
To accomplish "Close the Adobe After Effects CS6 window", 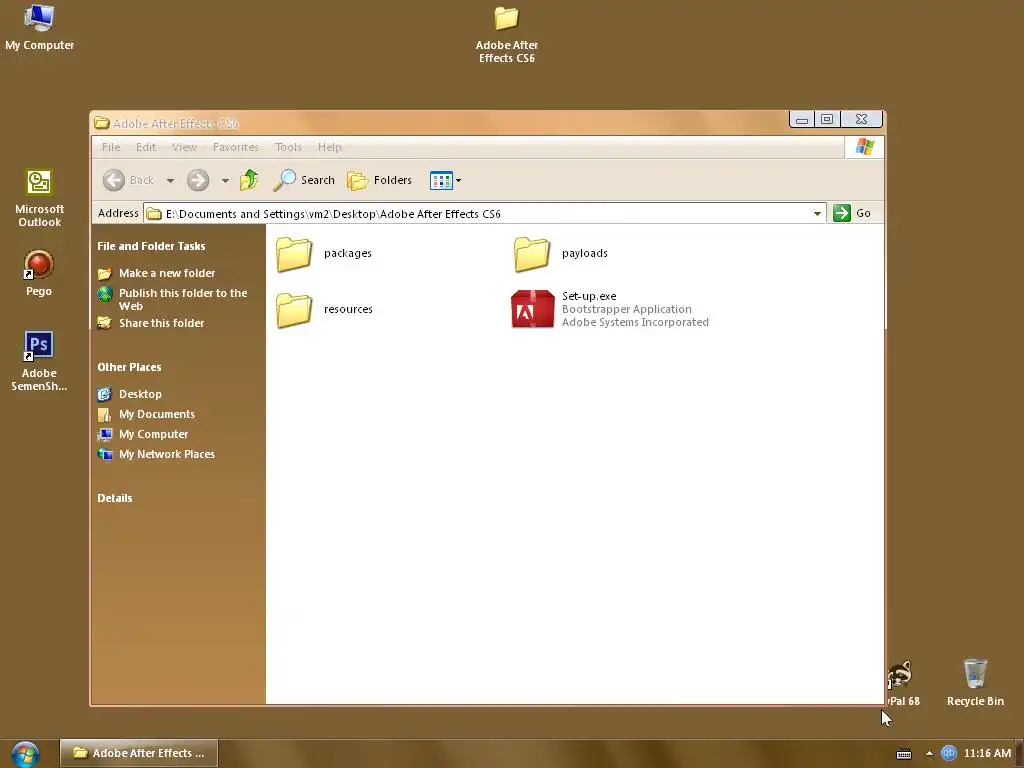I will point(861,119).
